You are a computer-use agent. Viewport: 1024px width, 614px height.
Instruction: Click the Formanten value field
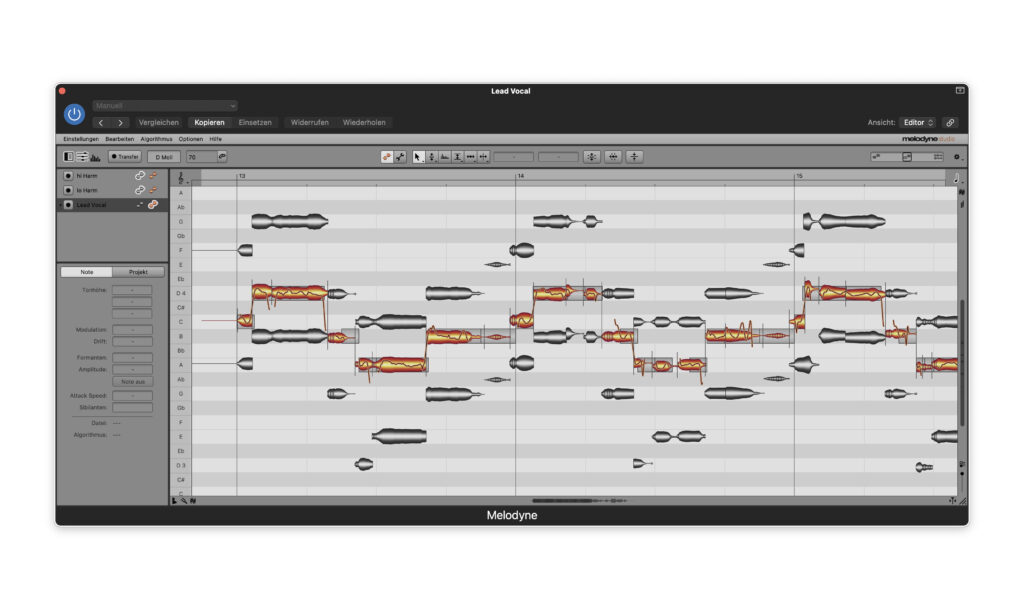(x=132, y=358)
